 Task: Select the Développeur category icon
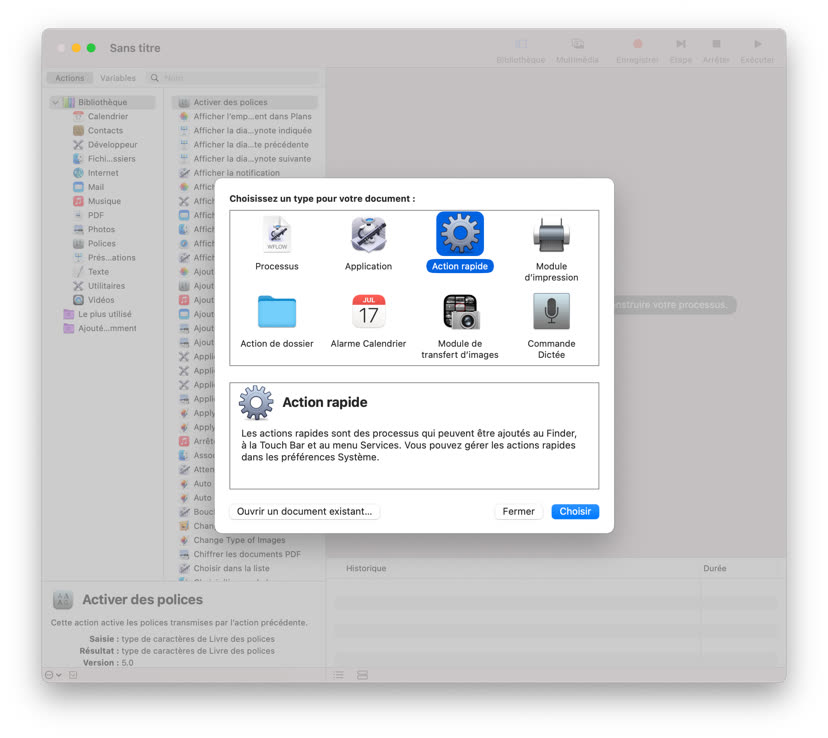[78, 145]
